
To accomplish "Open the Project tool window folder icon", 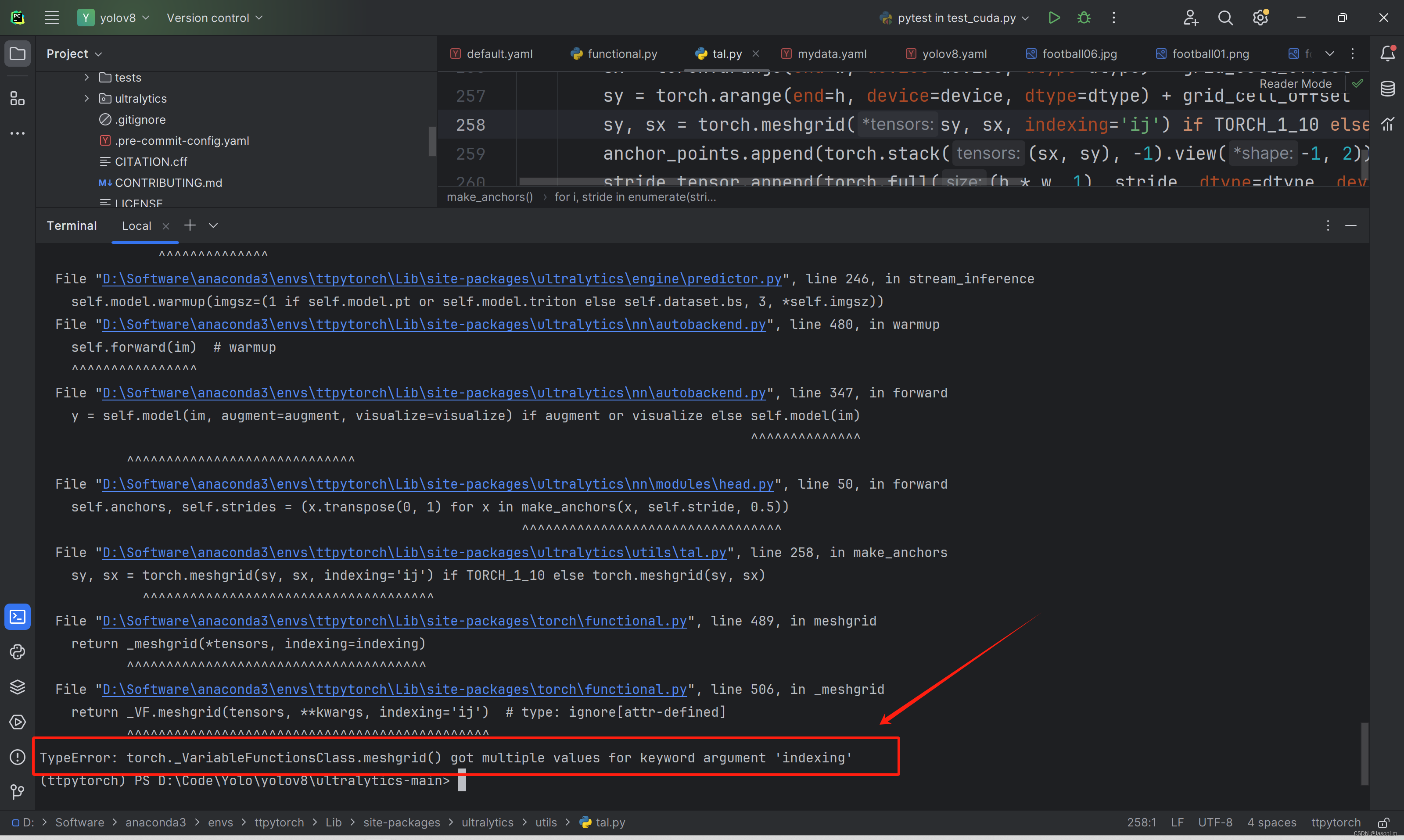I will 18,54.
